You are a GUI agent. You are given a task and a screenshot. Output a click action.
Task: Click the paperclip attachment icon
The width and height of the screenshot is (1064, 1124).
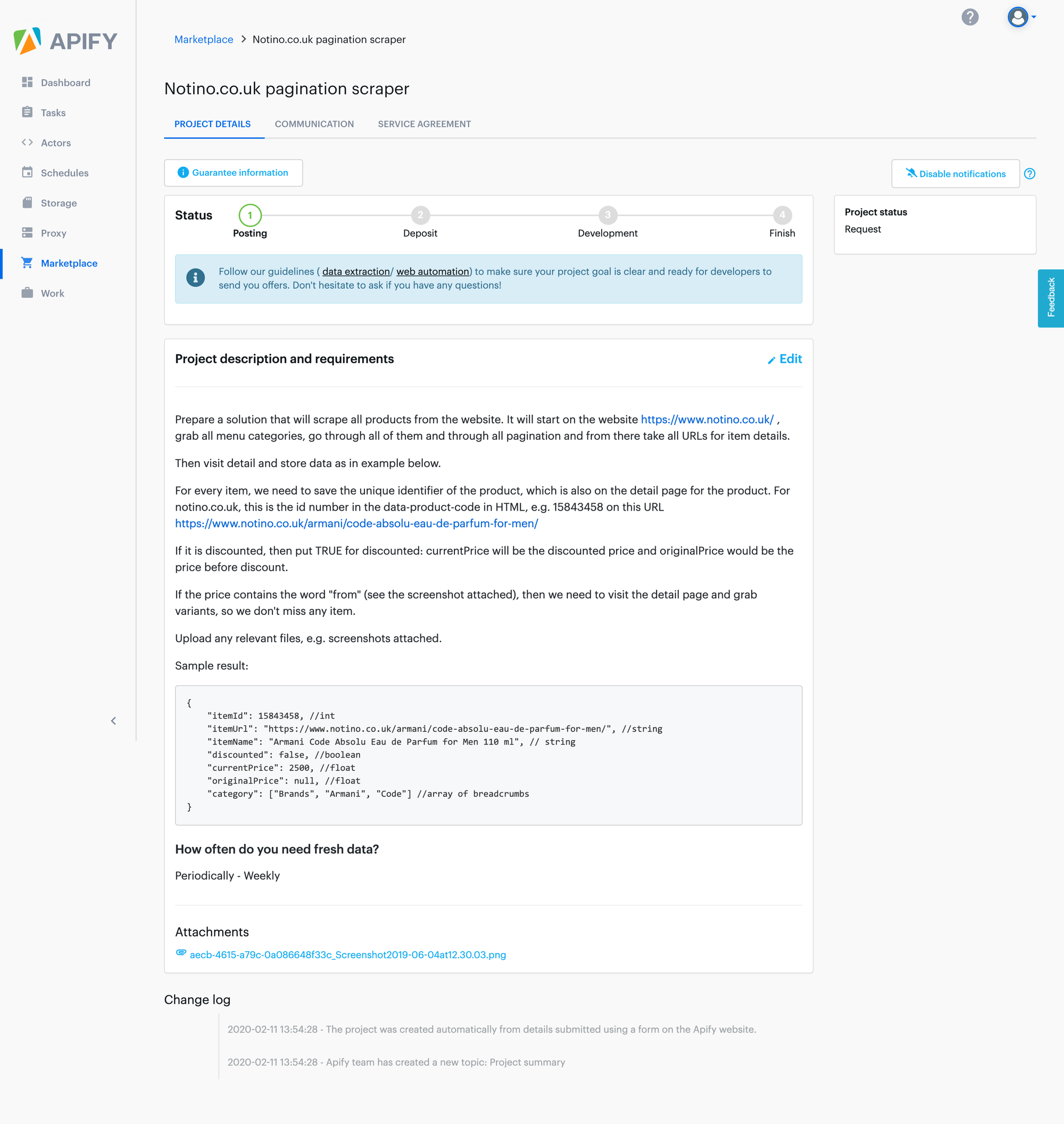181,953
